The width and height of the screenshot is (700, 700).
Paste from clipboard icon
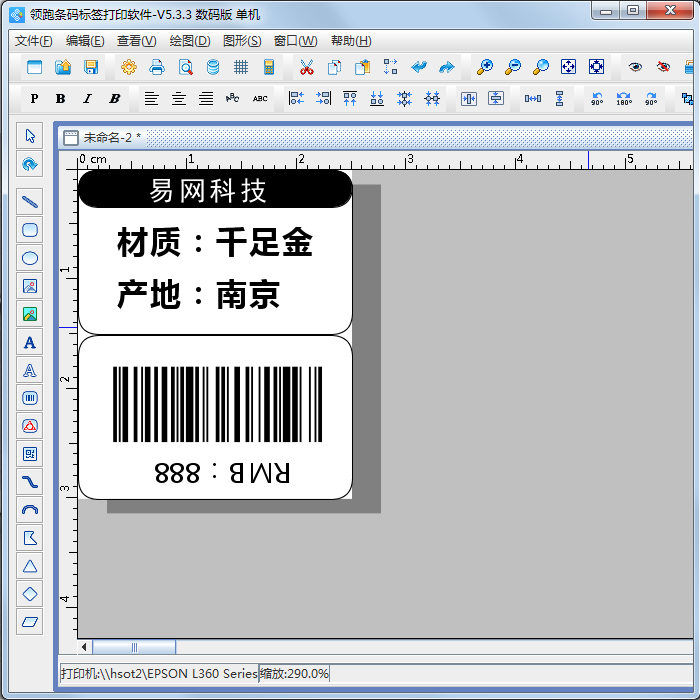click(362, 67)
